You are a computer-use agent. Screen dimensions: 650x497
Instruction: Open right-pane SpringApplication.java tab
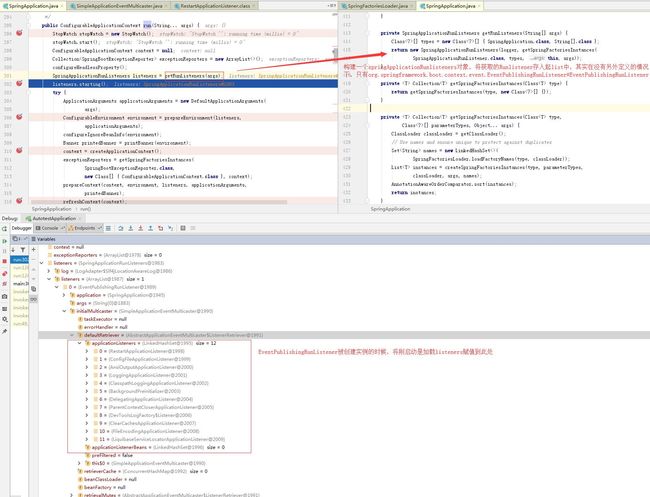click(x=451, y=6)
